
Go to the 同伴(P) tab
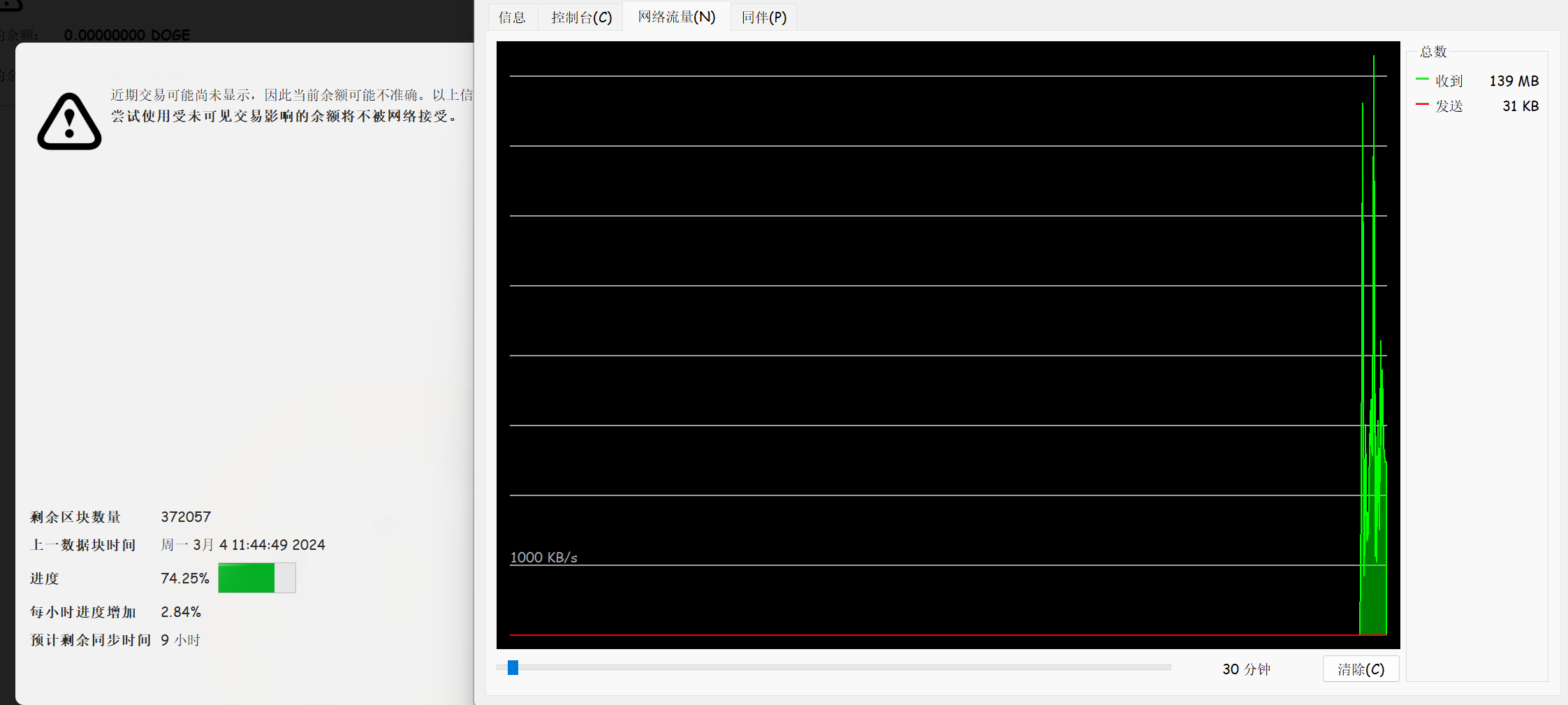(x=763, y=17)
